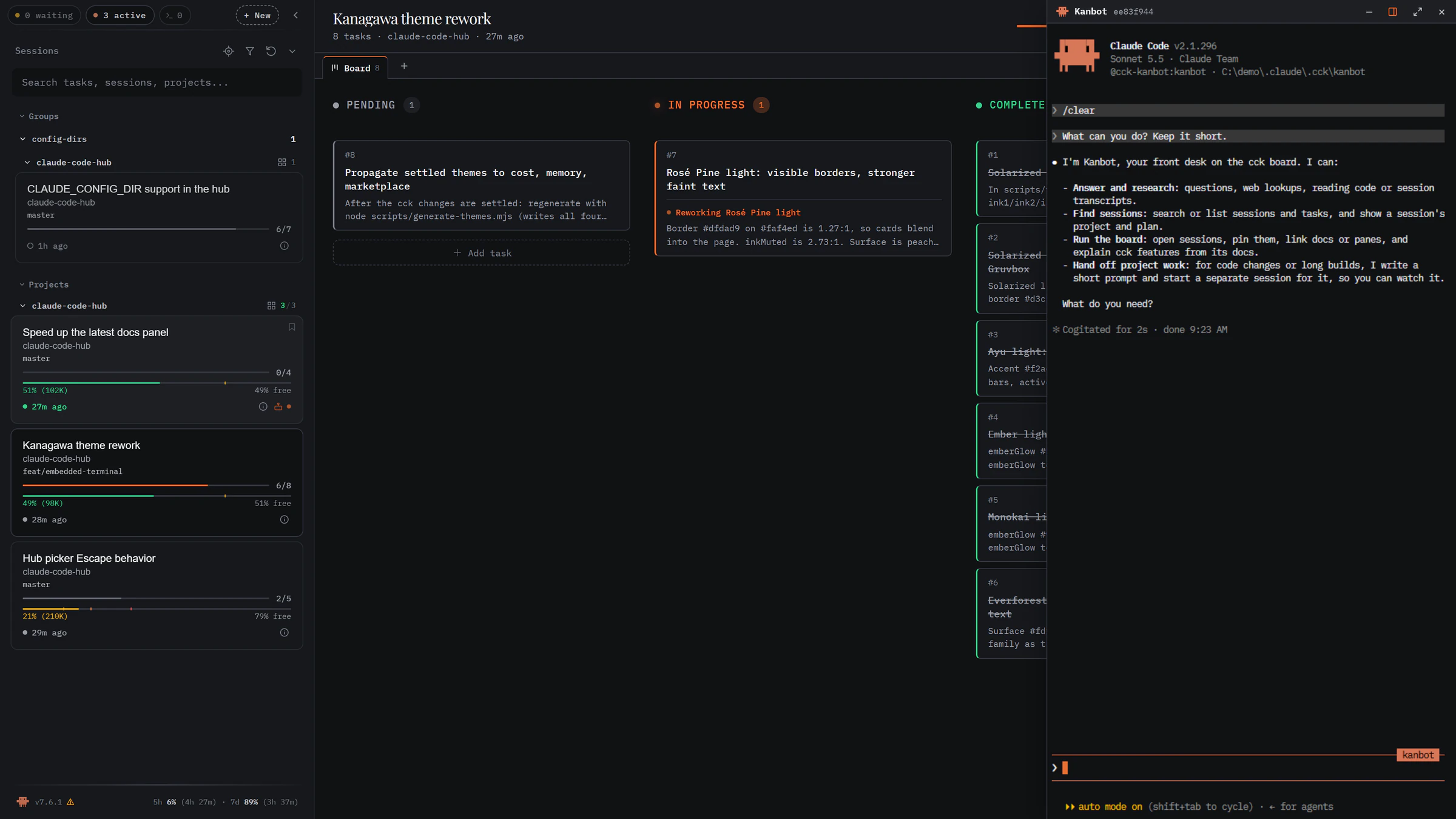The width and height of the screenshot is (1456, 819).
Task: Click the grid icon beside claude-code-hub 3/3
Action: coord(271,305)
